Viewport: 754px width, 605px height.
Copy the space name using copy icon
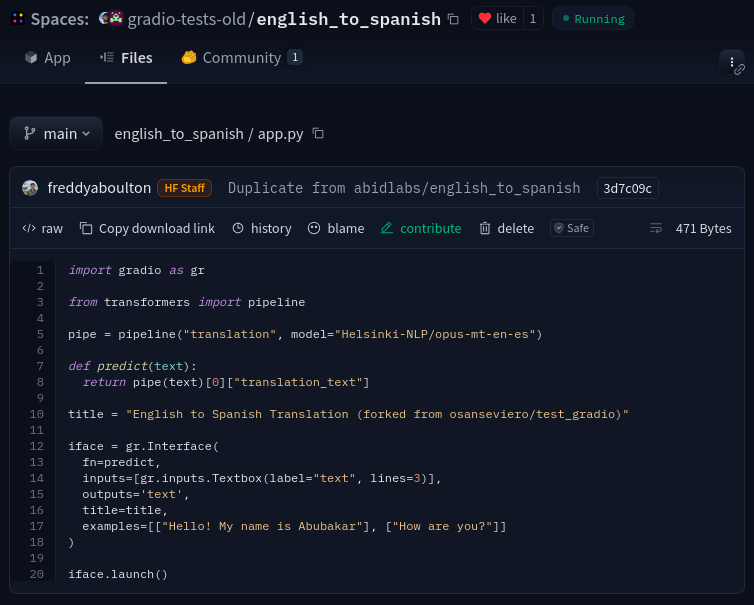tap(453, 19)
